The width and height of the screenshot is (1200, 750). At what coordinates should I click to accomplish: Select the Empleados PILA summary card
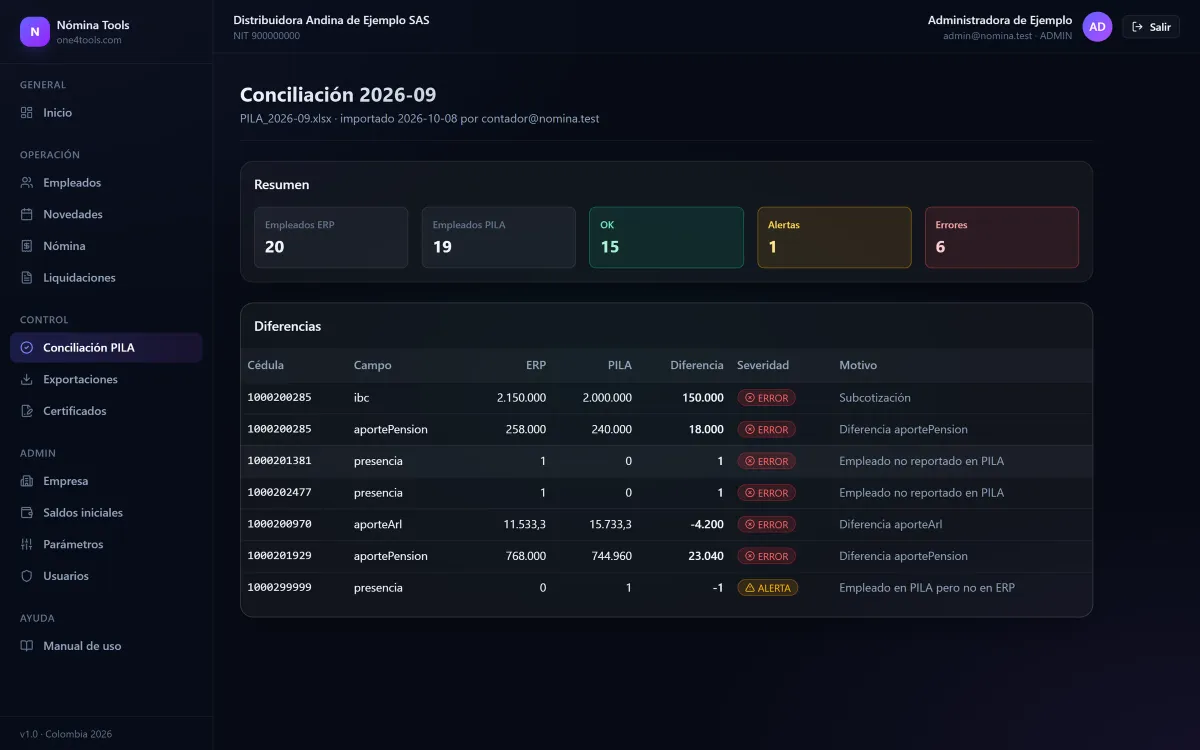[x=499, y=237]
